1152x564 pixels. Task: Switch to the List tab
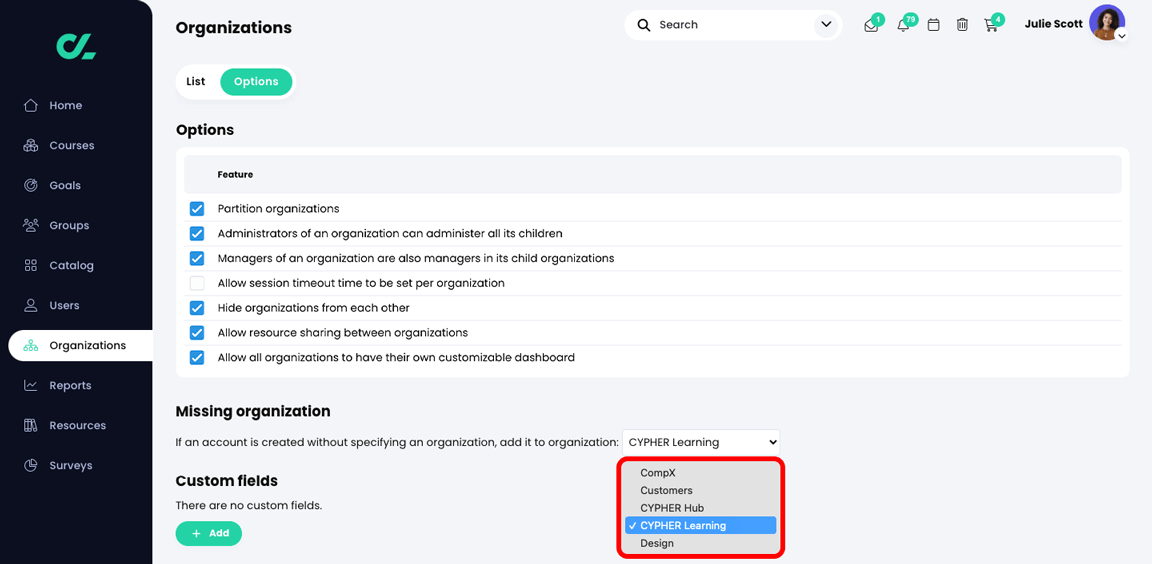195,82
